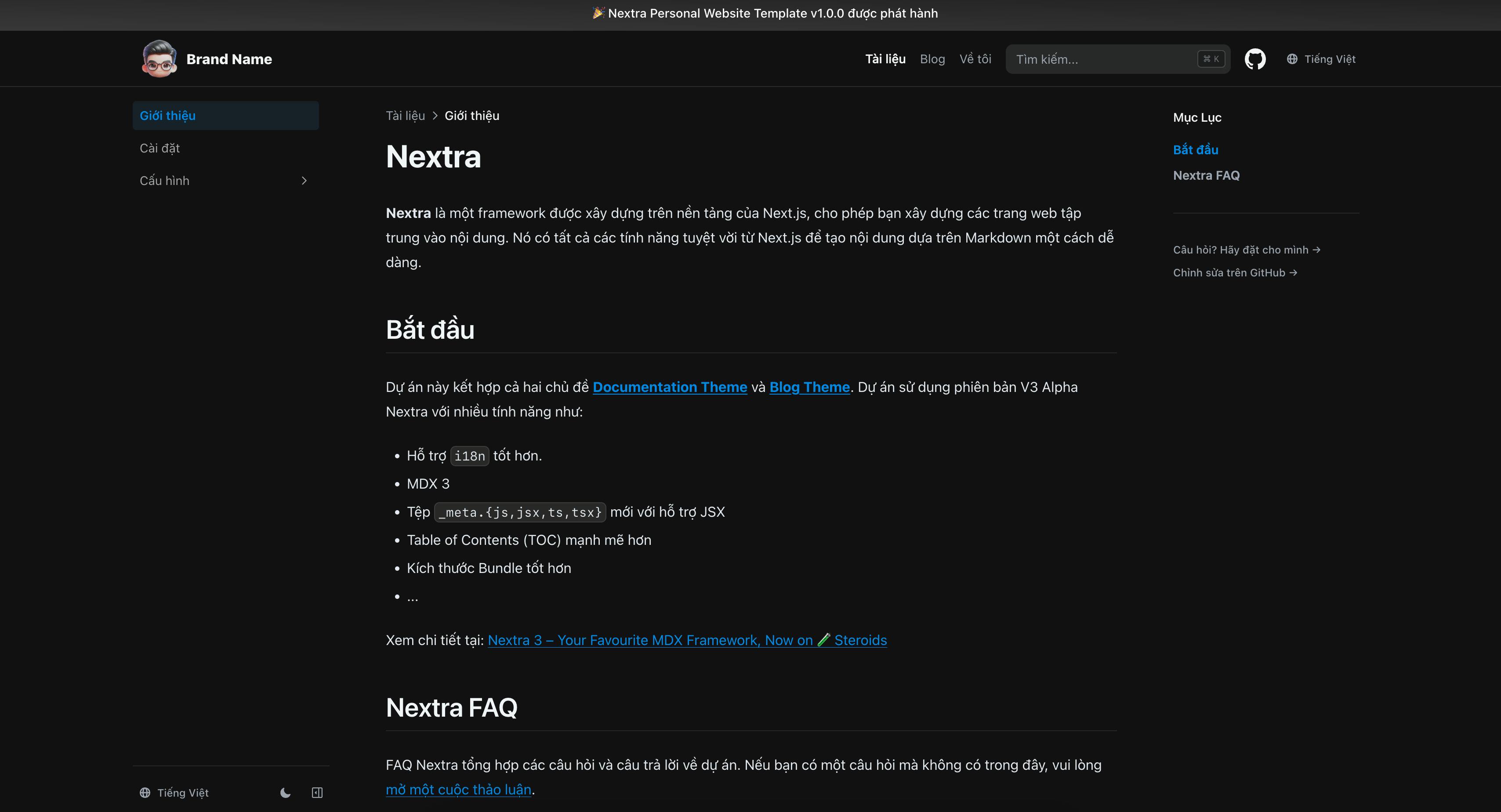
Task: Click the Brand Name avatar logo
Action: point(159,59)
